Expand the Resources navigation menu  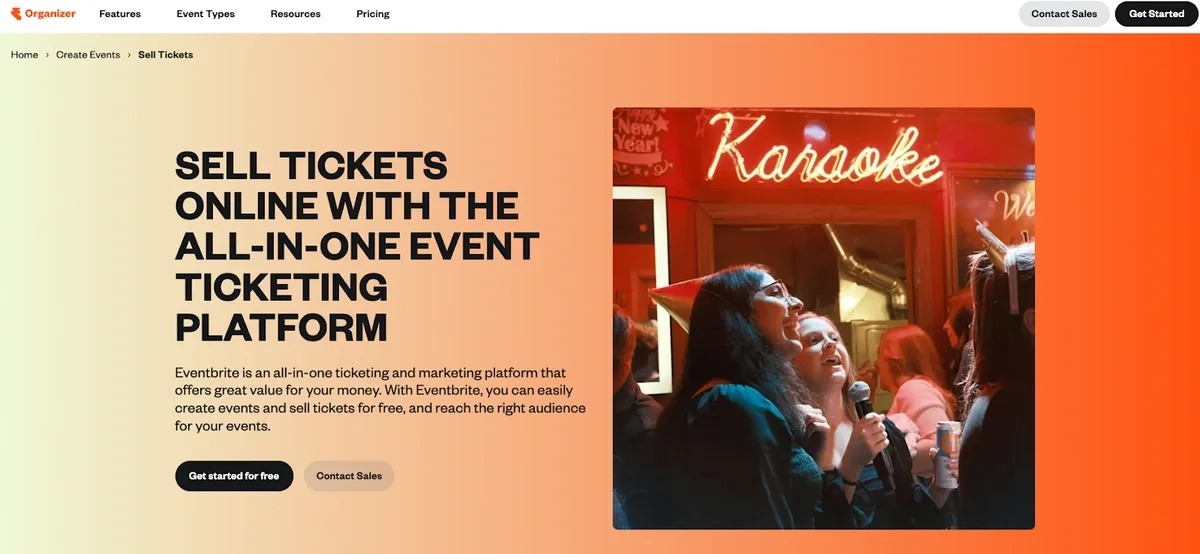(295, 14)
